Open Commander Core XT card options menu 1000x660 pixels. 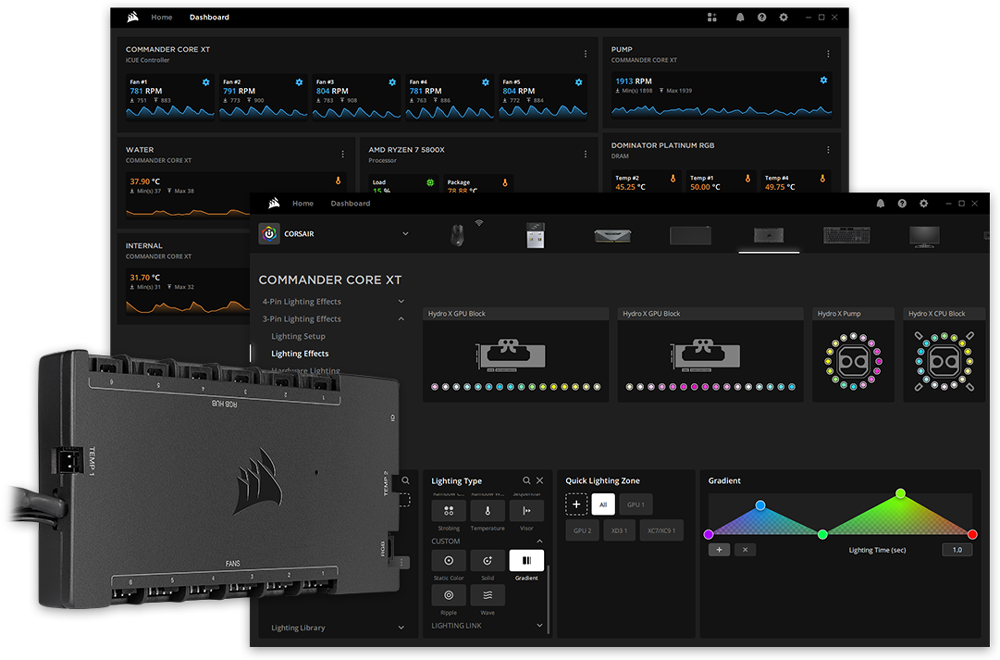click(585, 54)
